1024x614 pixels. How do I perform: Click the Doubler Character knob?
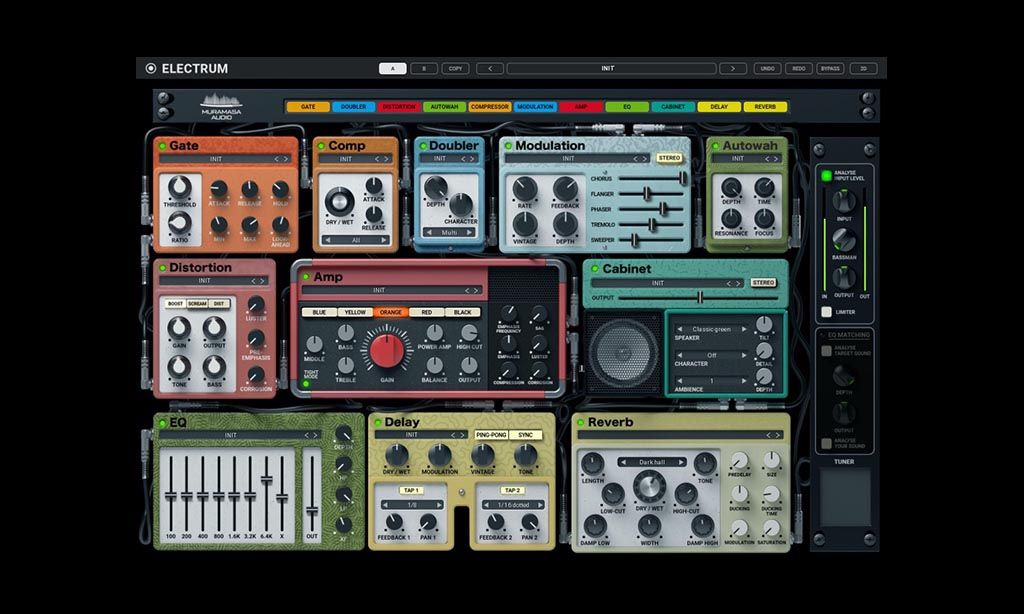pos(460,204)
